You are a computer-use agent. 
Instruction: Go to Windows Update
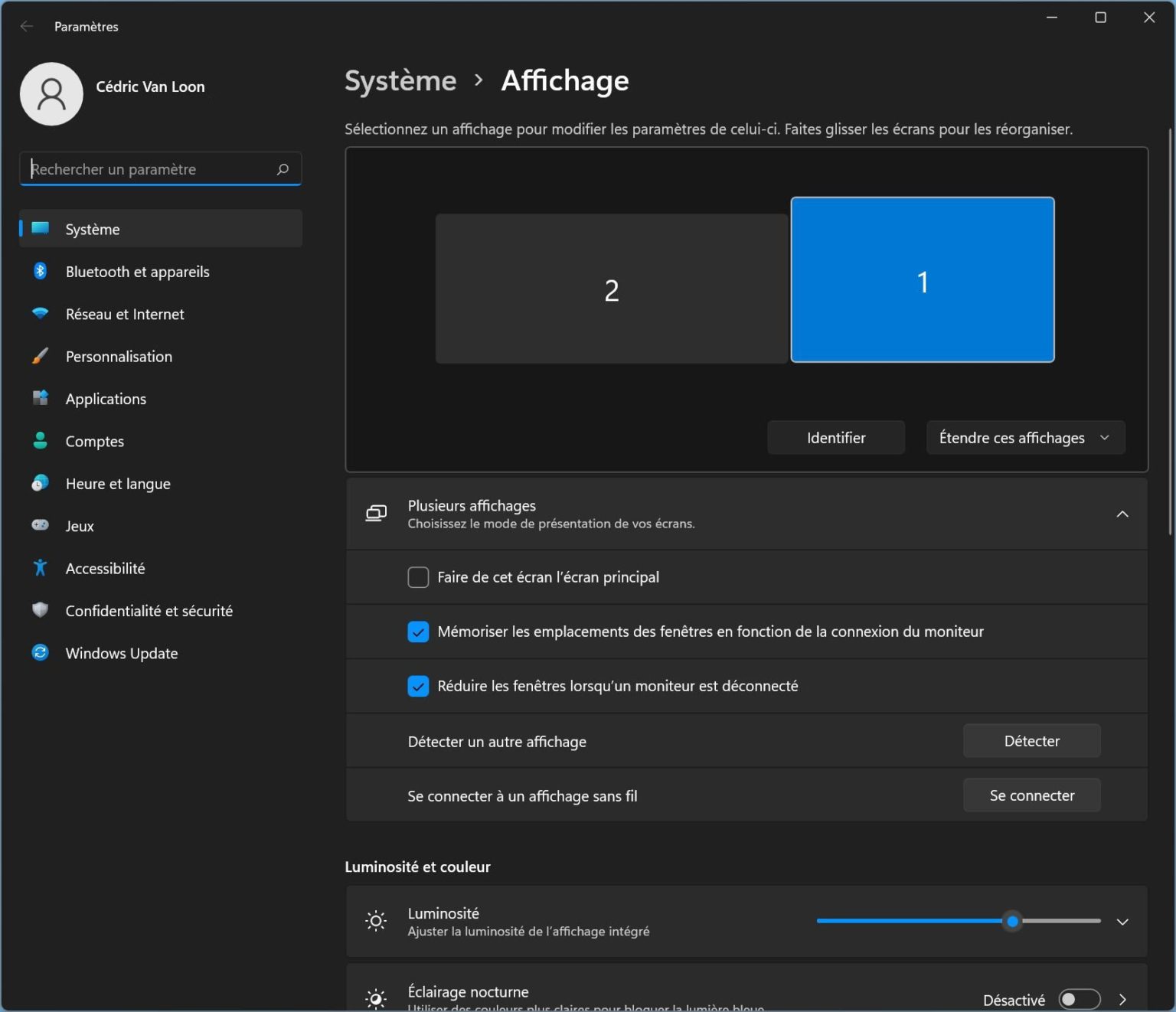[161, 653]
